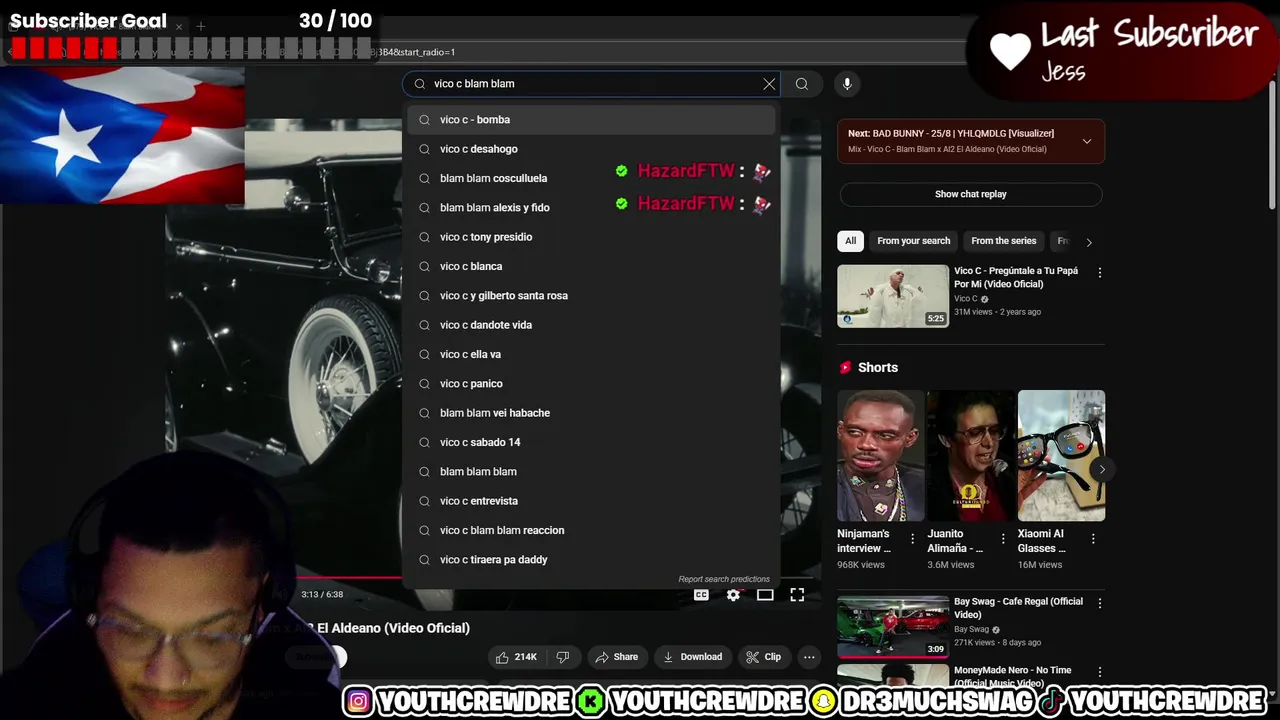
Task: Open options menu for Pregúntale a Tu Papá video
Action: 1100,273
